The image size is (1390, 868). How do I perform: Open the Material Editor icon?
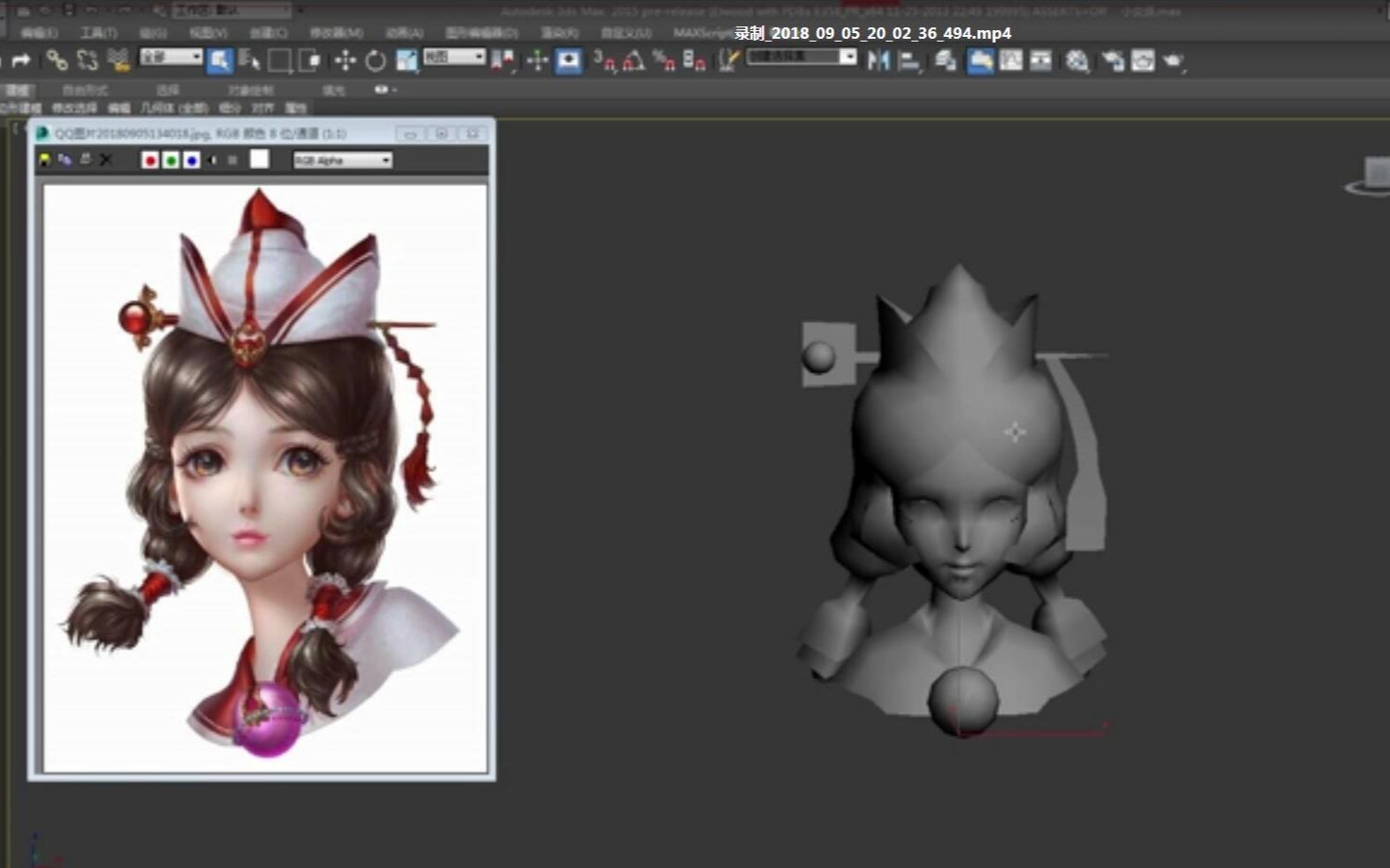point(1077,61)
